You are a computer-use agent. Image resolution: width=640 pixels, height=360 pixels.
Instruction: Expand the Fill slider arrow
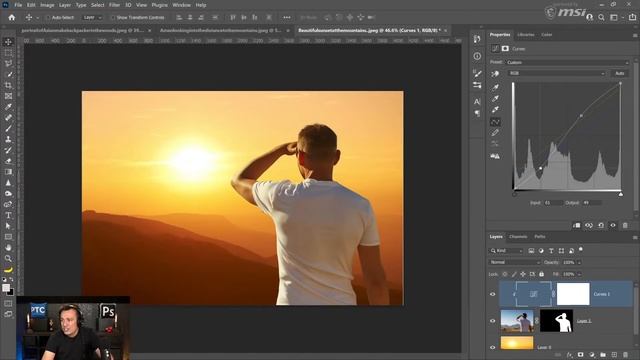pyautogui.click(x=579, y=274)
